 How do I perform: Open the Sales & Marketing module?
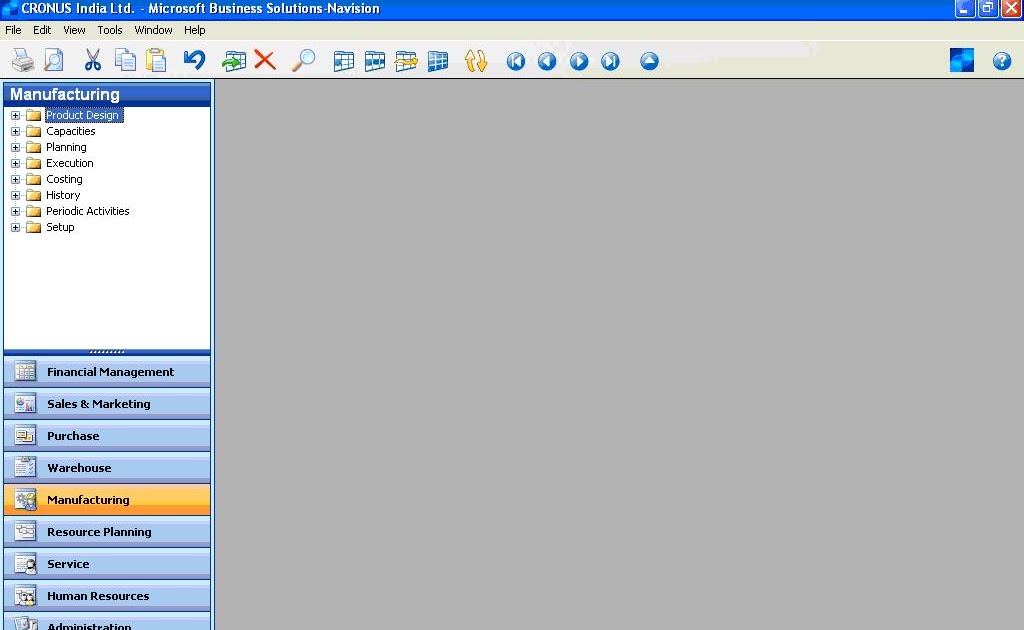click(107, 403)
